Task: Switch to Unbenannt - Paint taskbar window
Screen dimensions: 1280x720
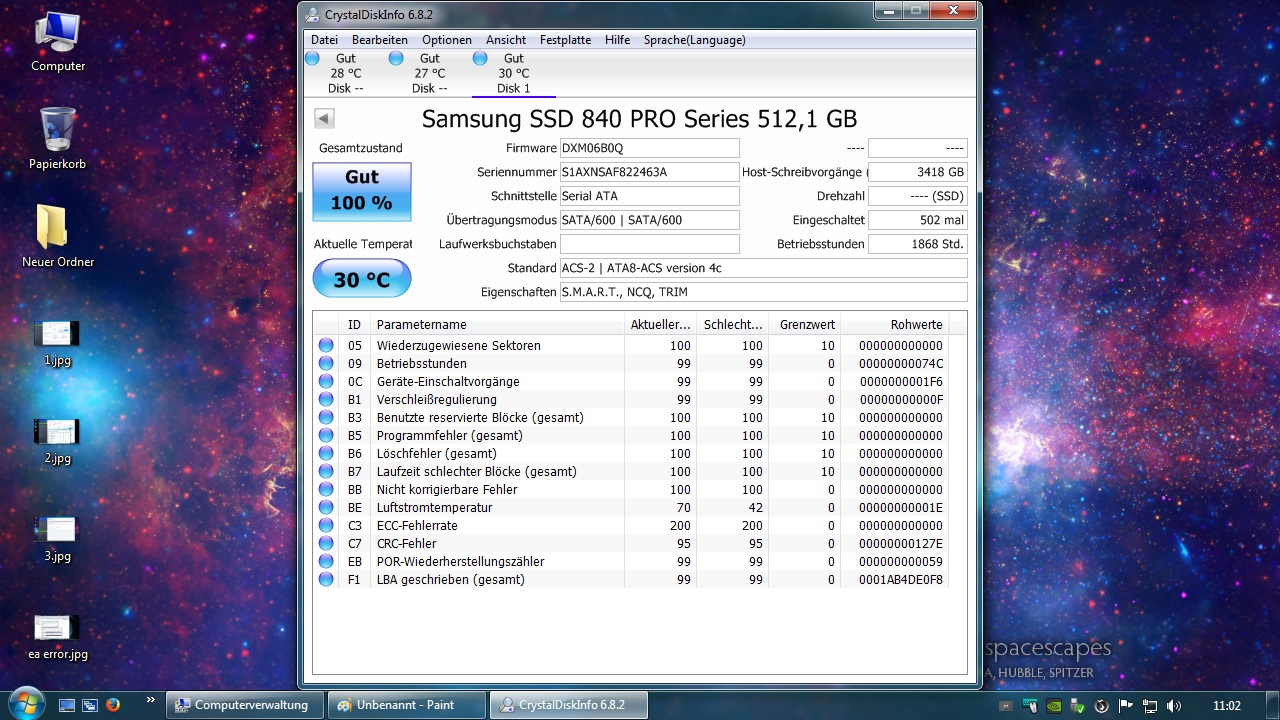Action: [x=407, y=705]
